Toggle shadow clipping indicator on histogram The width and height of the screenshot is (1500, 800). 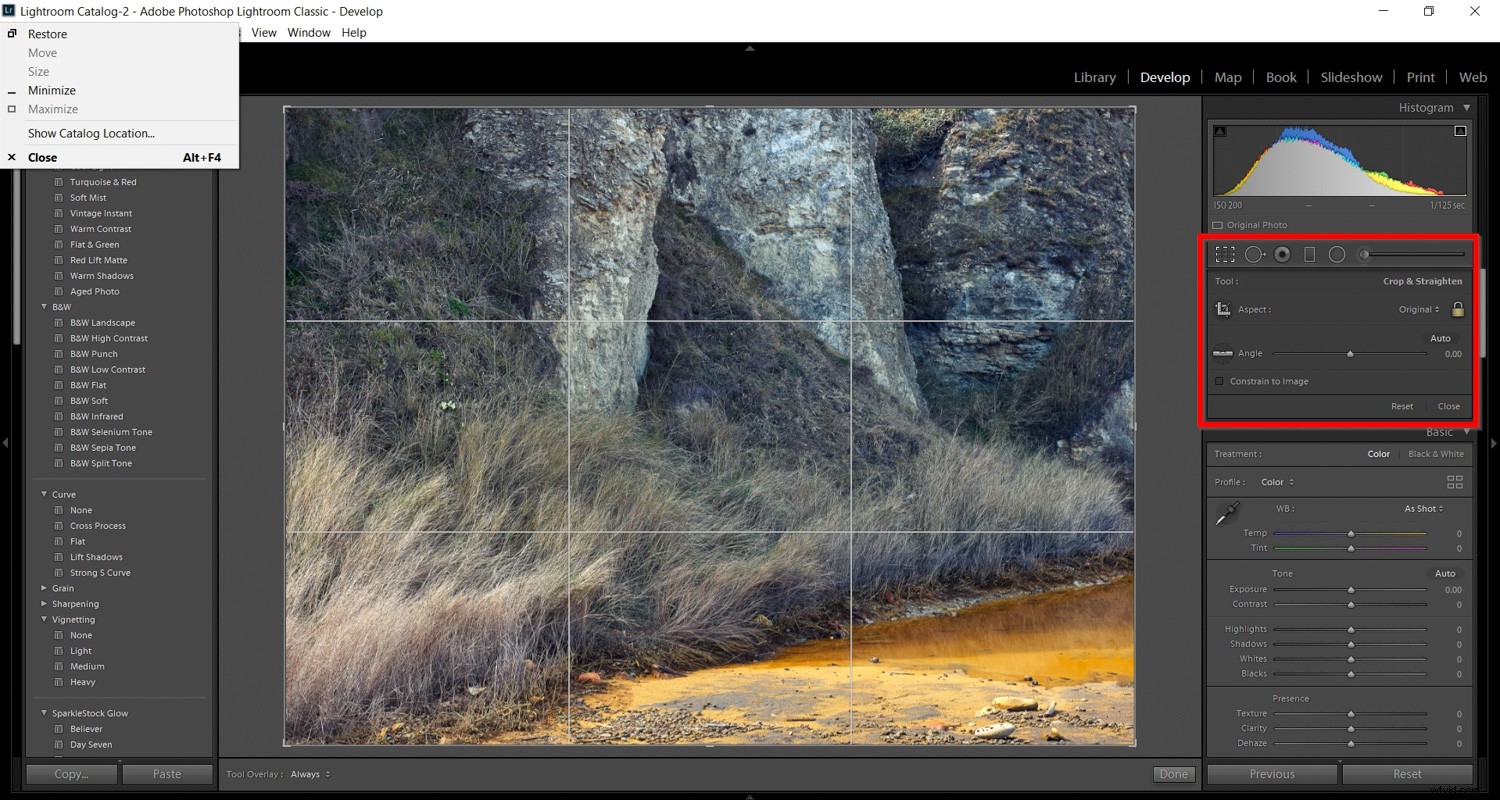point(1220,130)
